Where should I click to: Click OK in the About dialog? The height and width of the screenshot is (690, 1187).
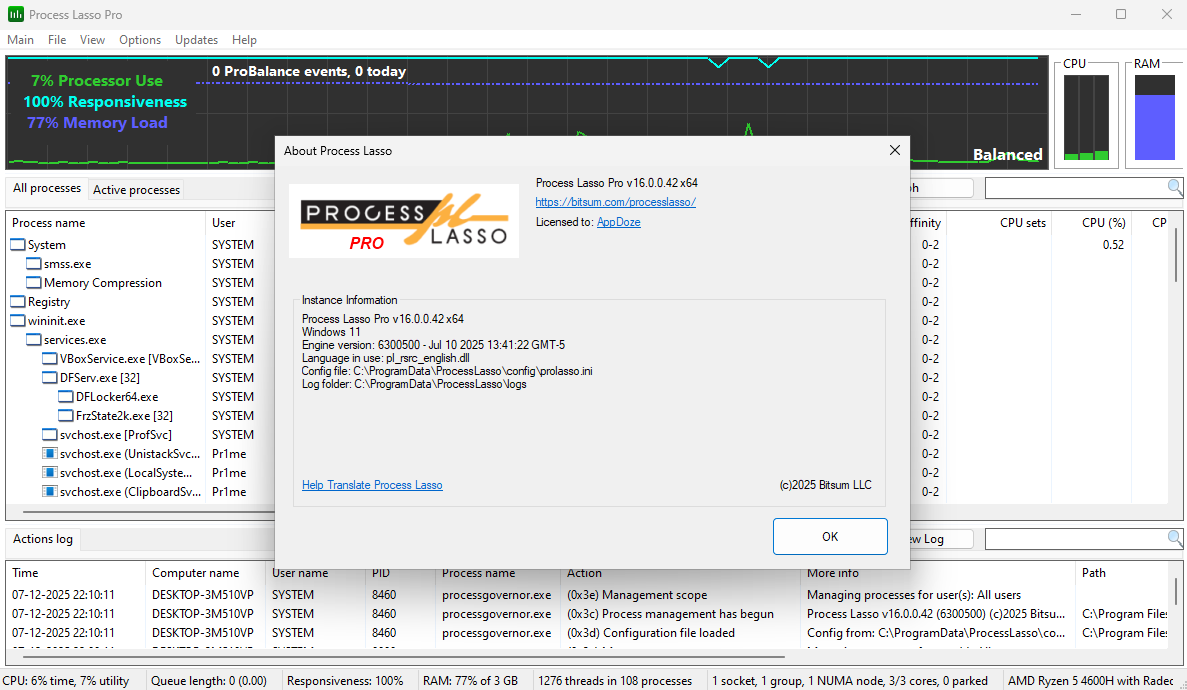coord(830,536)
